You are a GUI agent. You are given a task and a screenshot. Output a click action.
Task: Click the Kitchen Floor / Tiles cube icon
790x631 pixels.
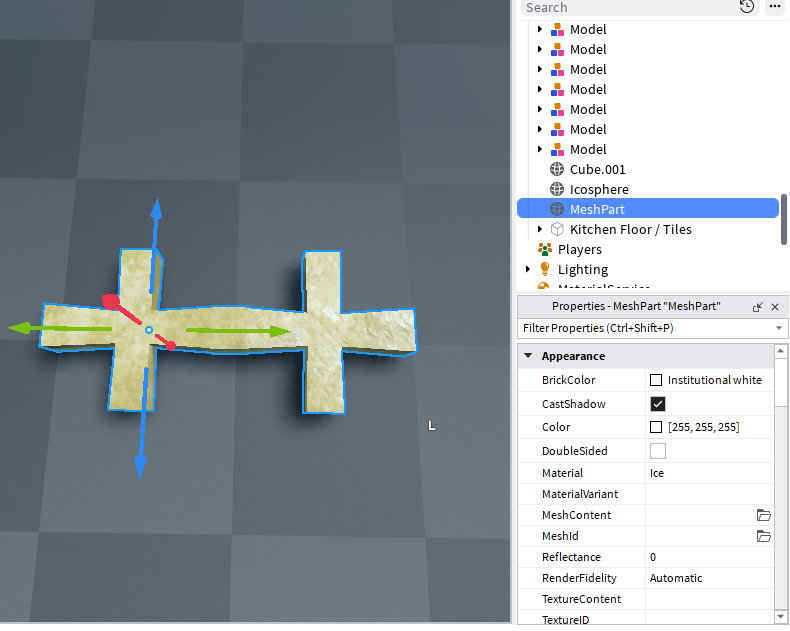(x=557, y=229)
